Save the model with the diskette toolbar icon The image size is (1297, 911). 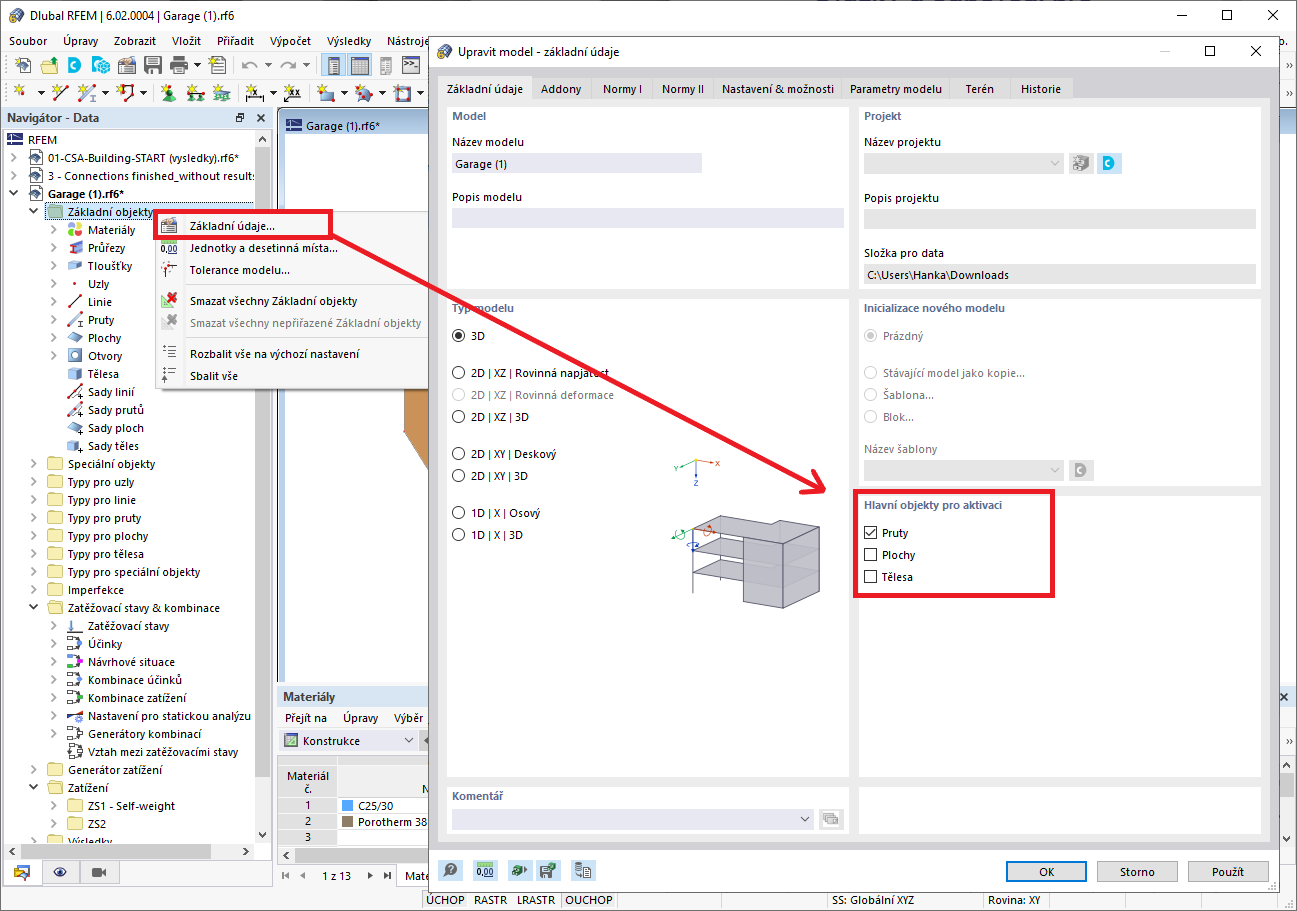click(152, 63)
